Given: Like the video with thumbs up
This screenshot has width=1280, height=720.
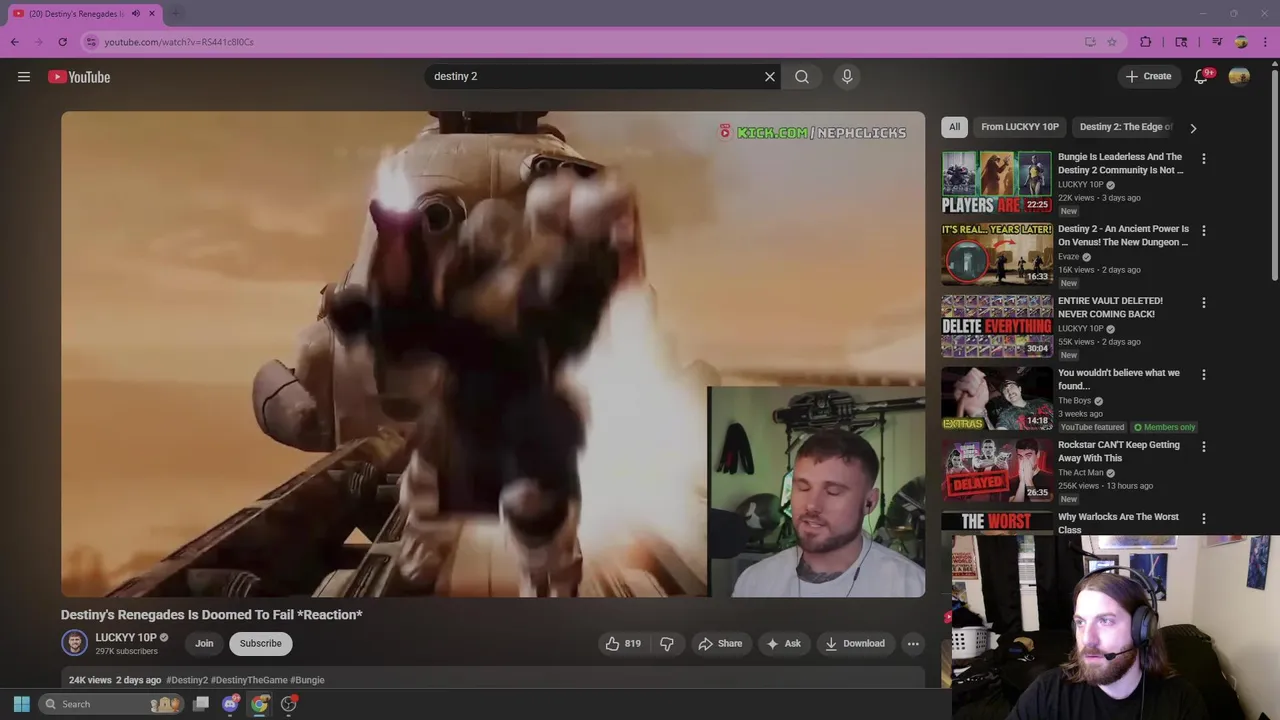Looking at the screenshot, I should point(622,644).
